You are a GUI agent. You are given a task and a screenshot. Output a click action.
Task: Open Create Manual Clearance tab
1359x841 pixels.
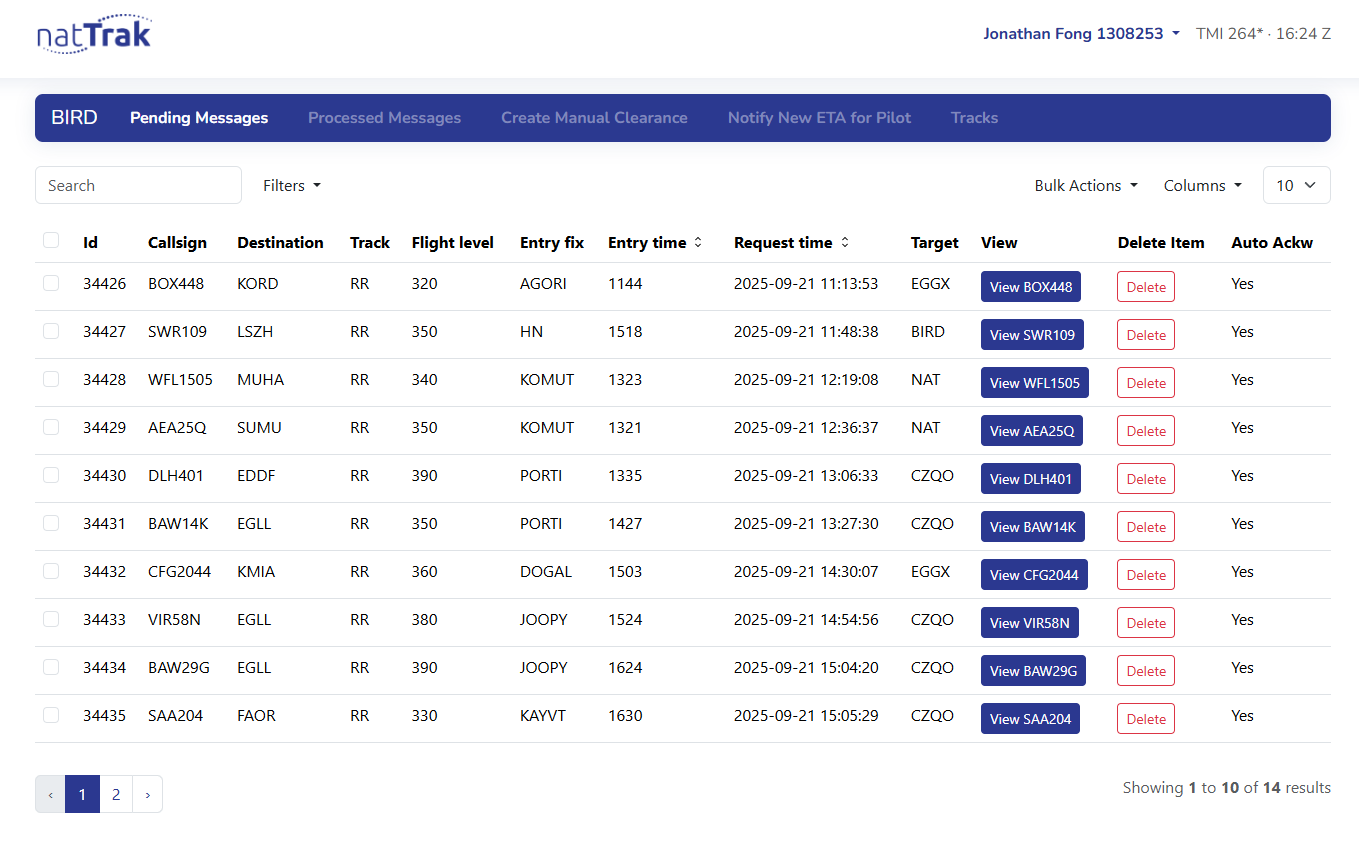point(594,118)
